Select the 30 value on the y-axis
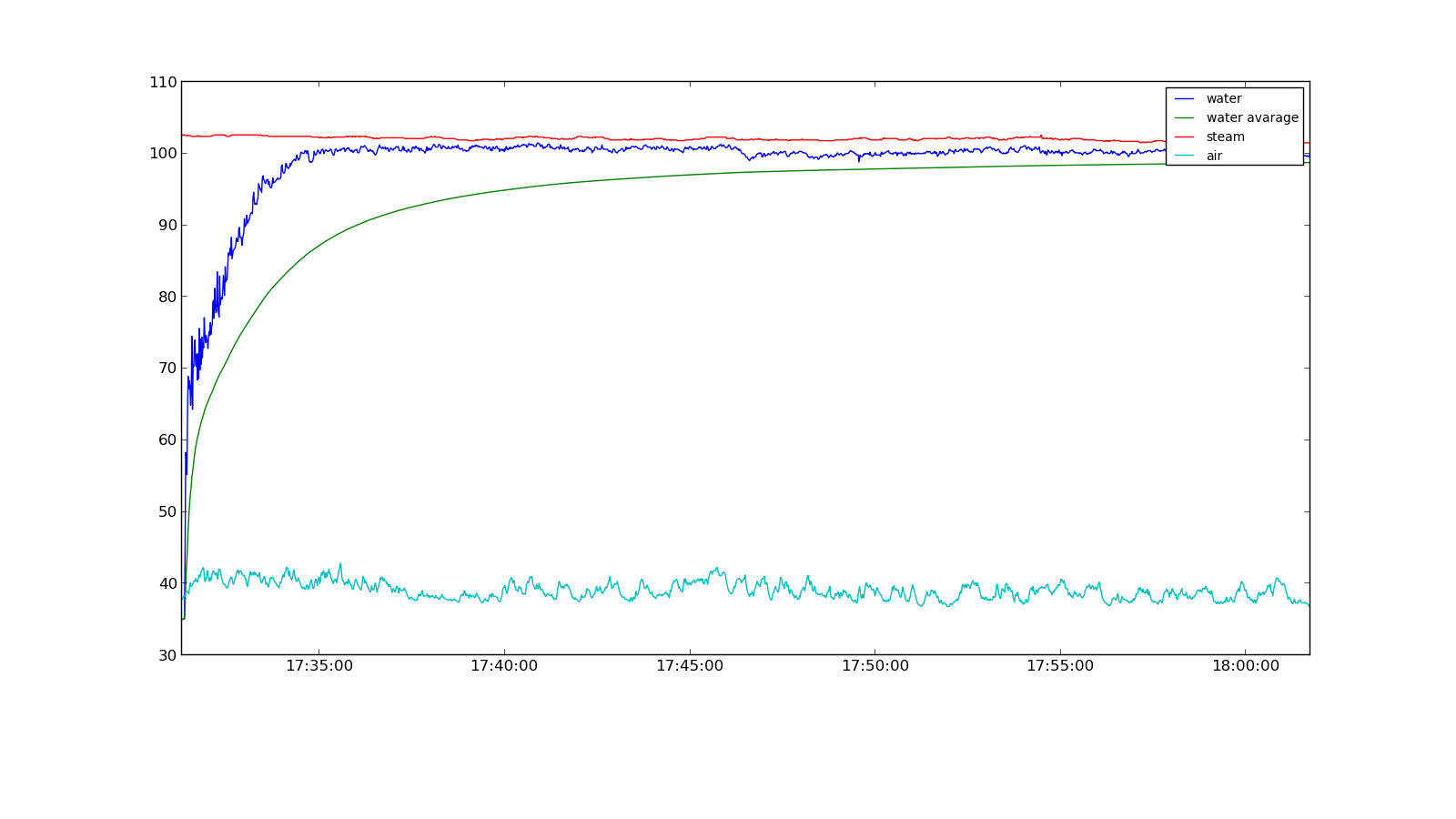 [x=167, y=655]
